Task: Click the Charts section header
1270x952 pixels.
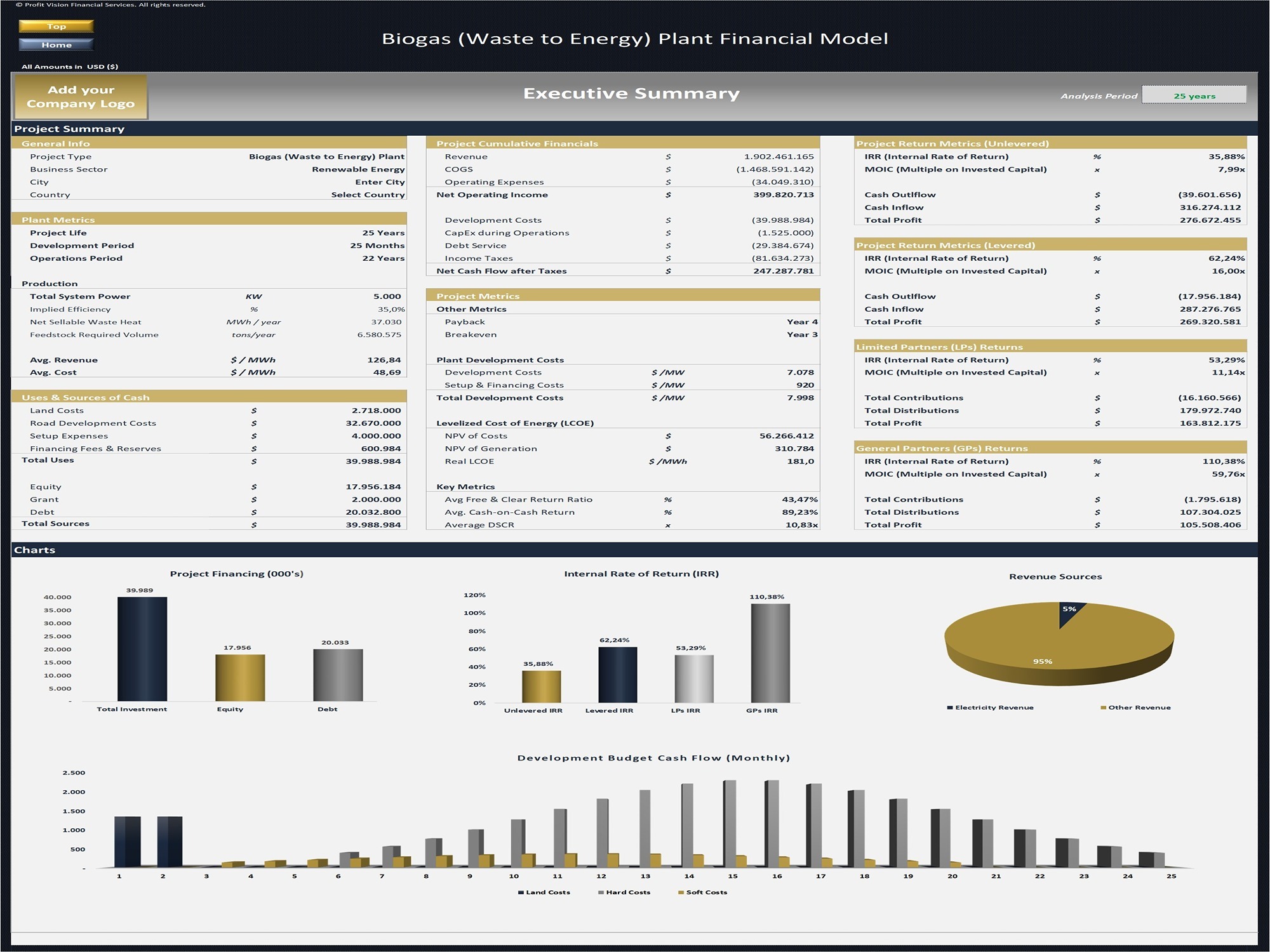Action: (x=36, y=550)
